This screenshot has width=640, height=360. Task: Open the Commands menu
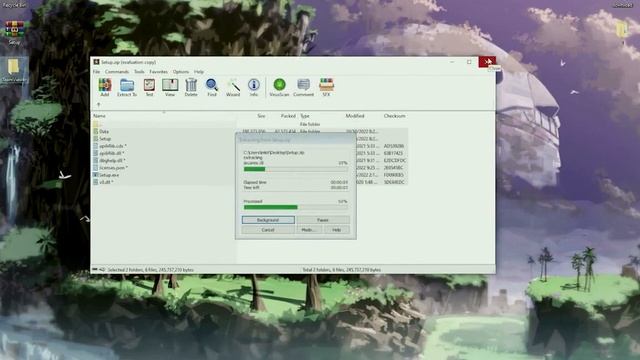point(117,72)
